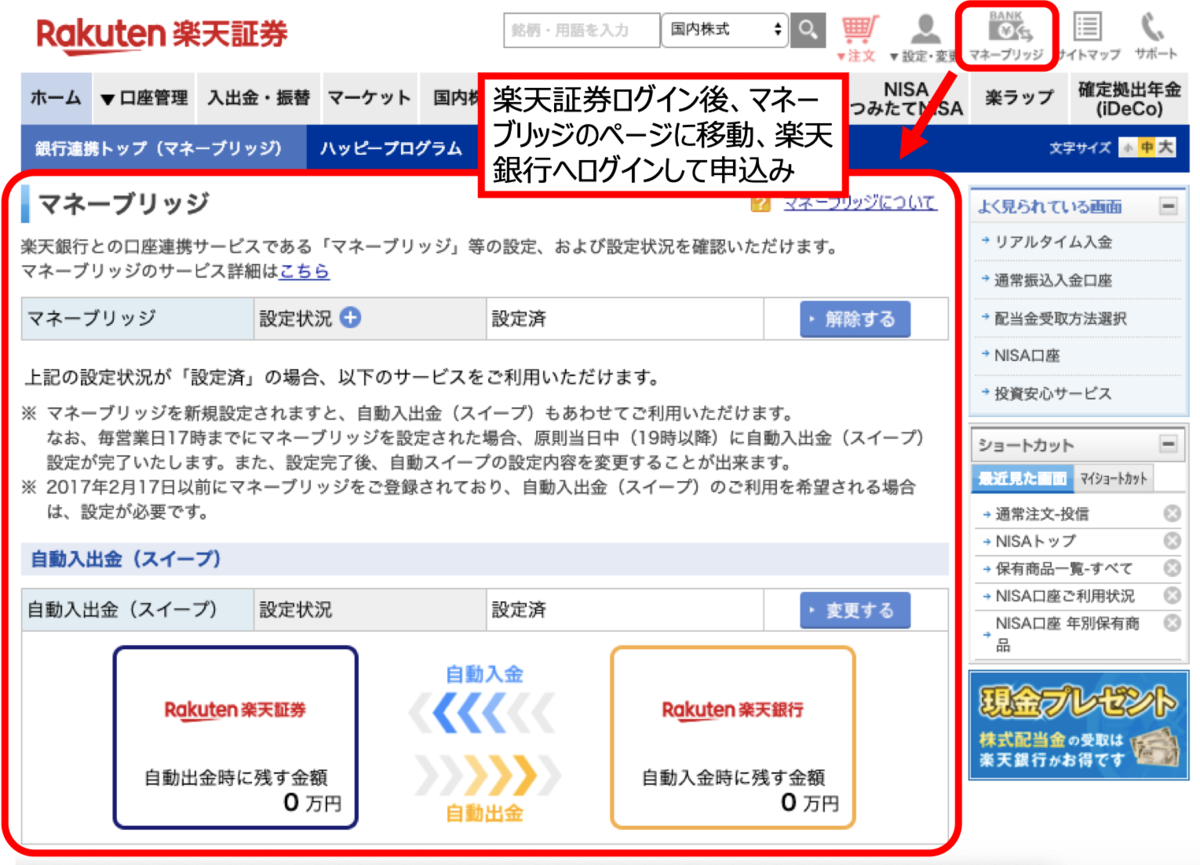1200x865 pixels.
Task: Click the plus icon beside 設定状況
Action: (x=350, y=318)
